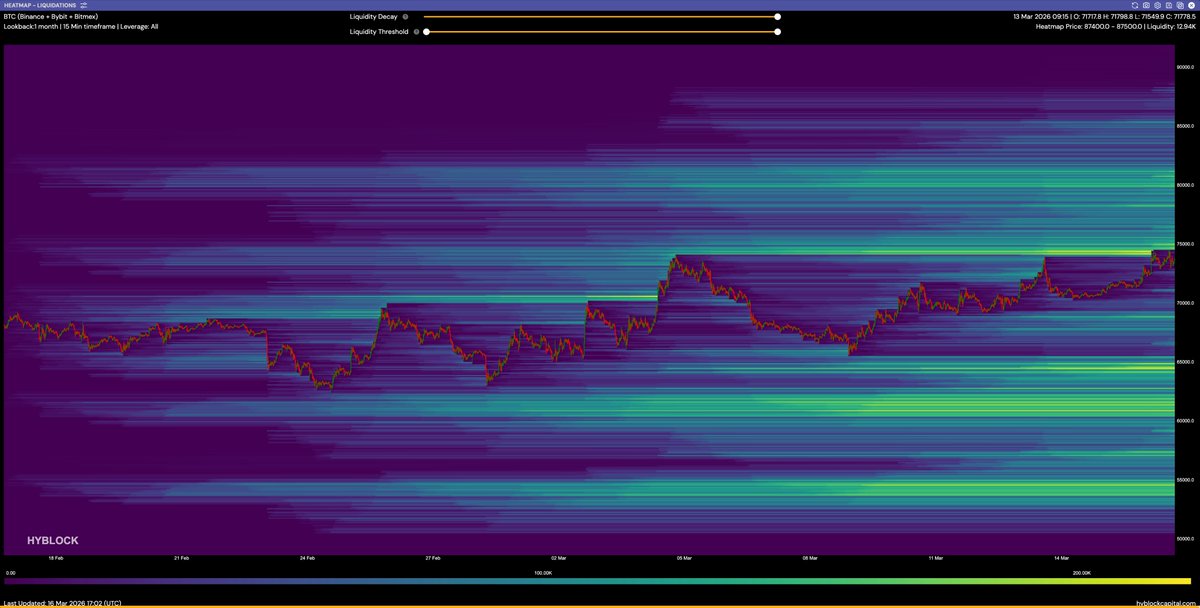Click the Liquidity Decay slider handle
1200x608 pixels.
tap(777, 17)
